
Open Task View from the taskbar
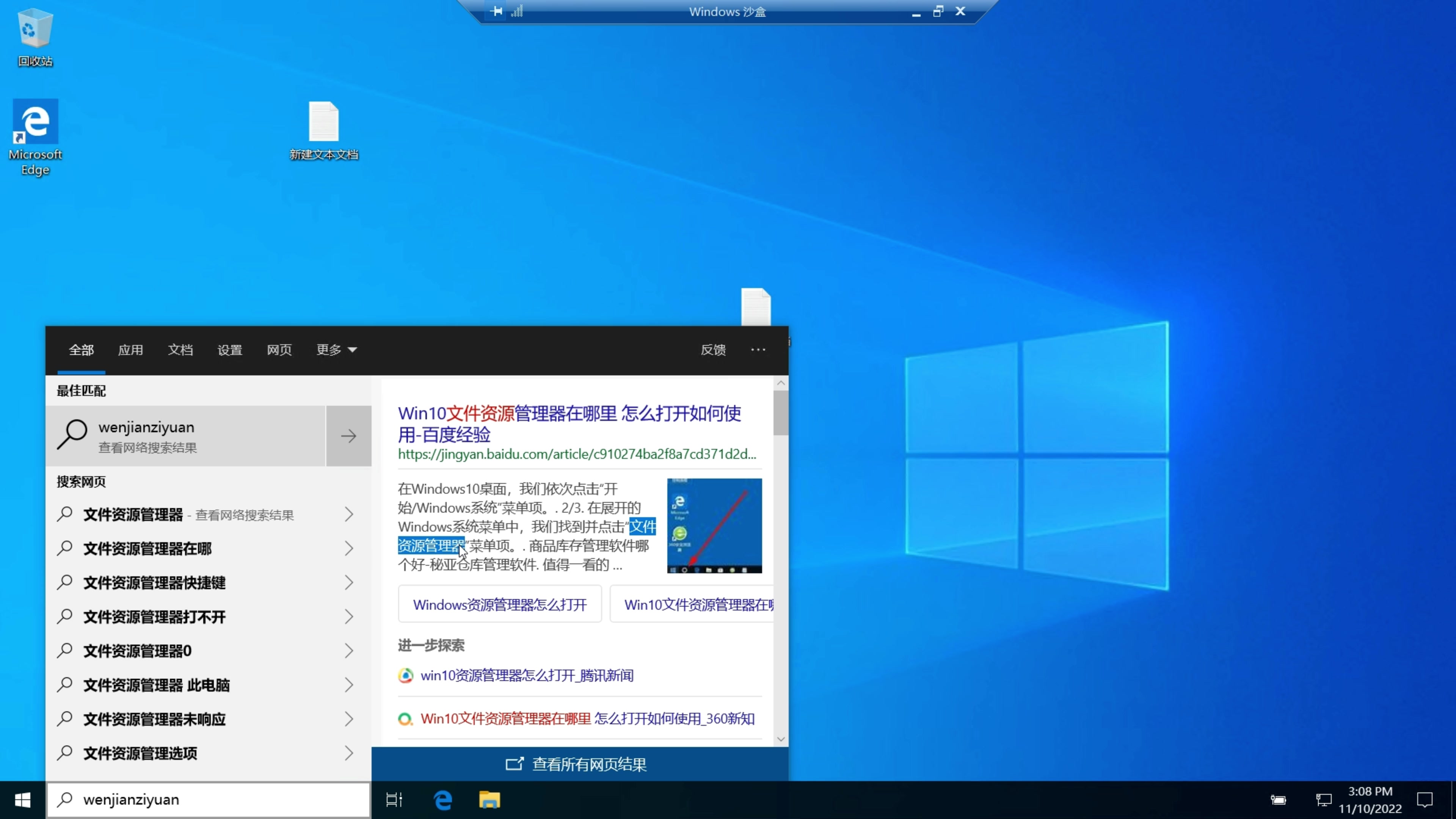click(x=394, y=800)
